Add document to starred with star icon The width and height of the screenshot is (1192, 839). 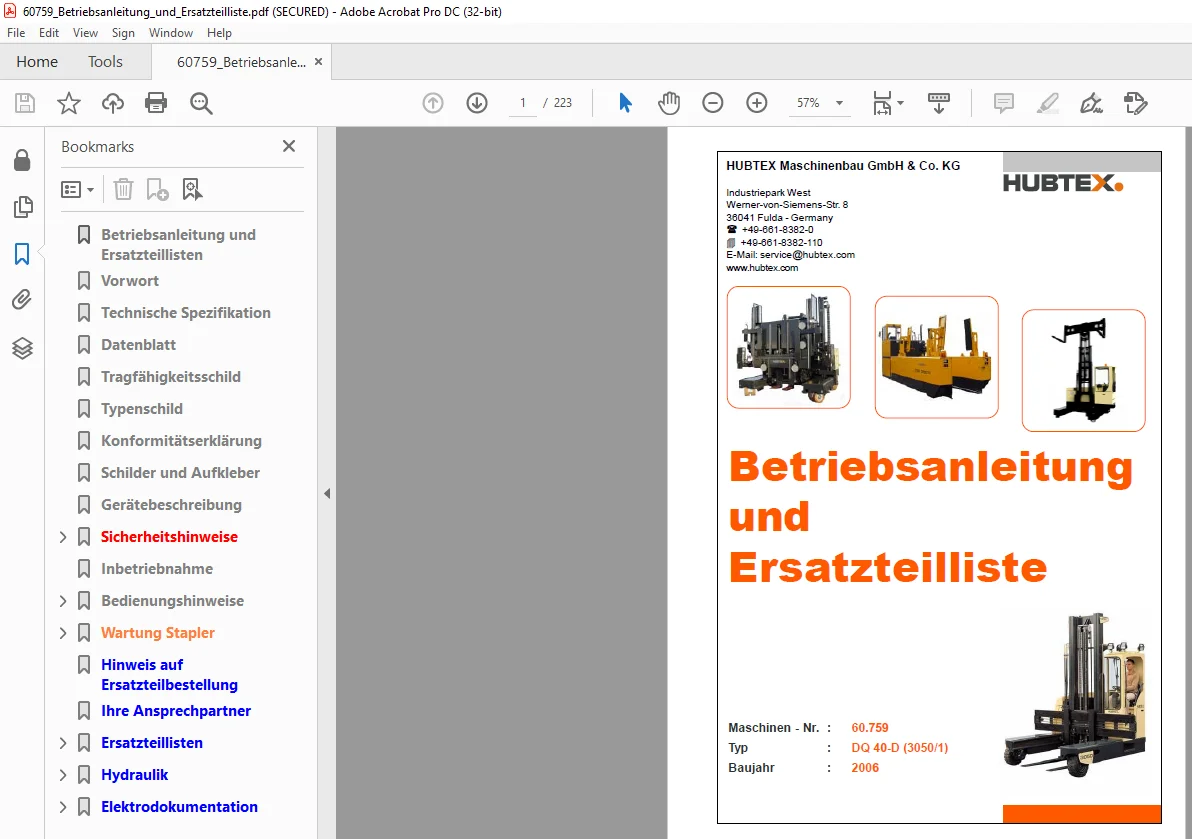pos(68,103)
